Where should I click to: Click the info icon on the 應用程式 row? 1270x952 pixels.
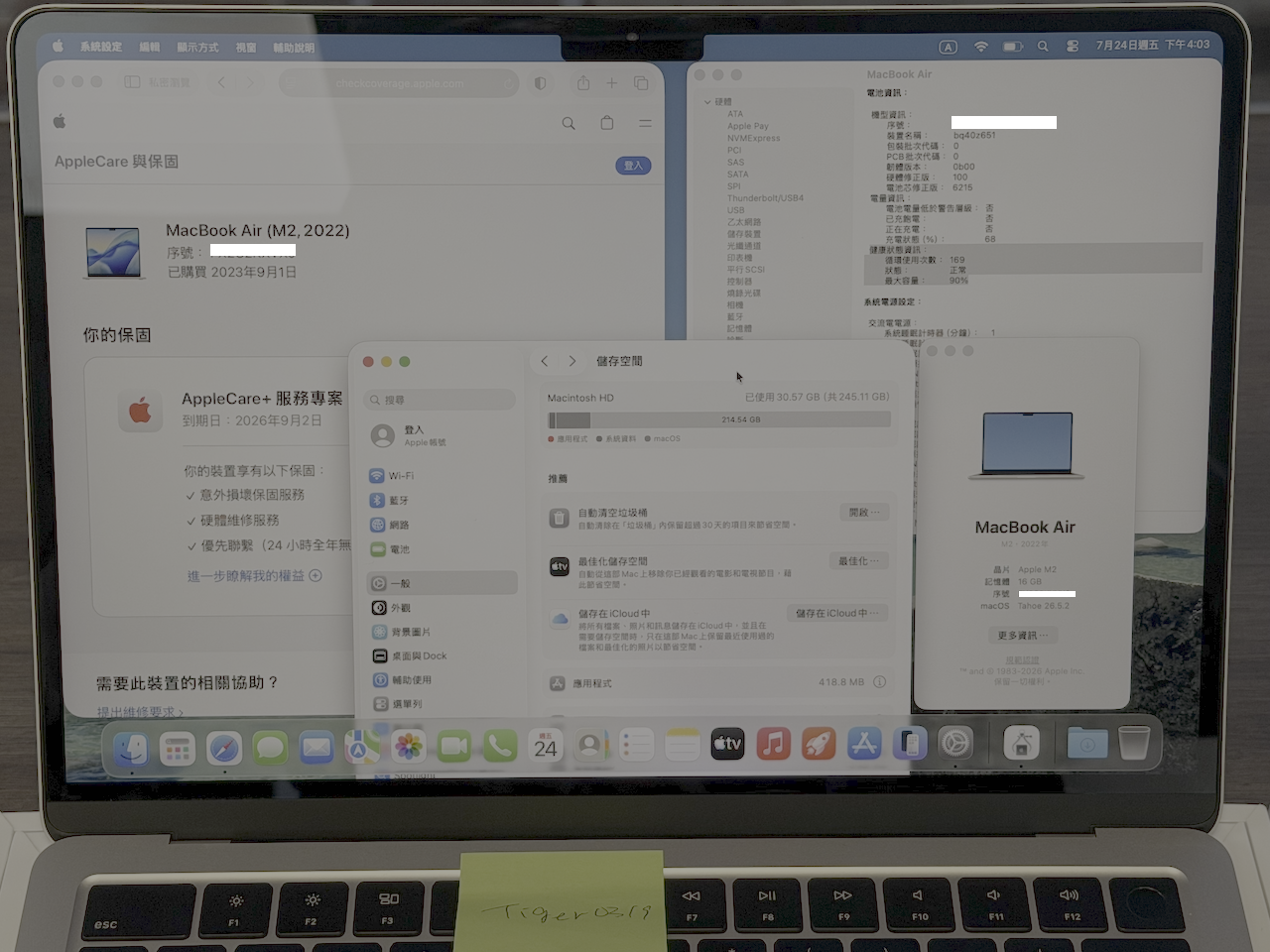click(x=879, y=682)
